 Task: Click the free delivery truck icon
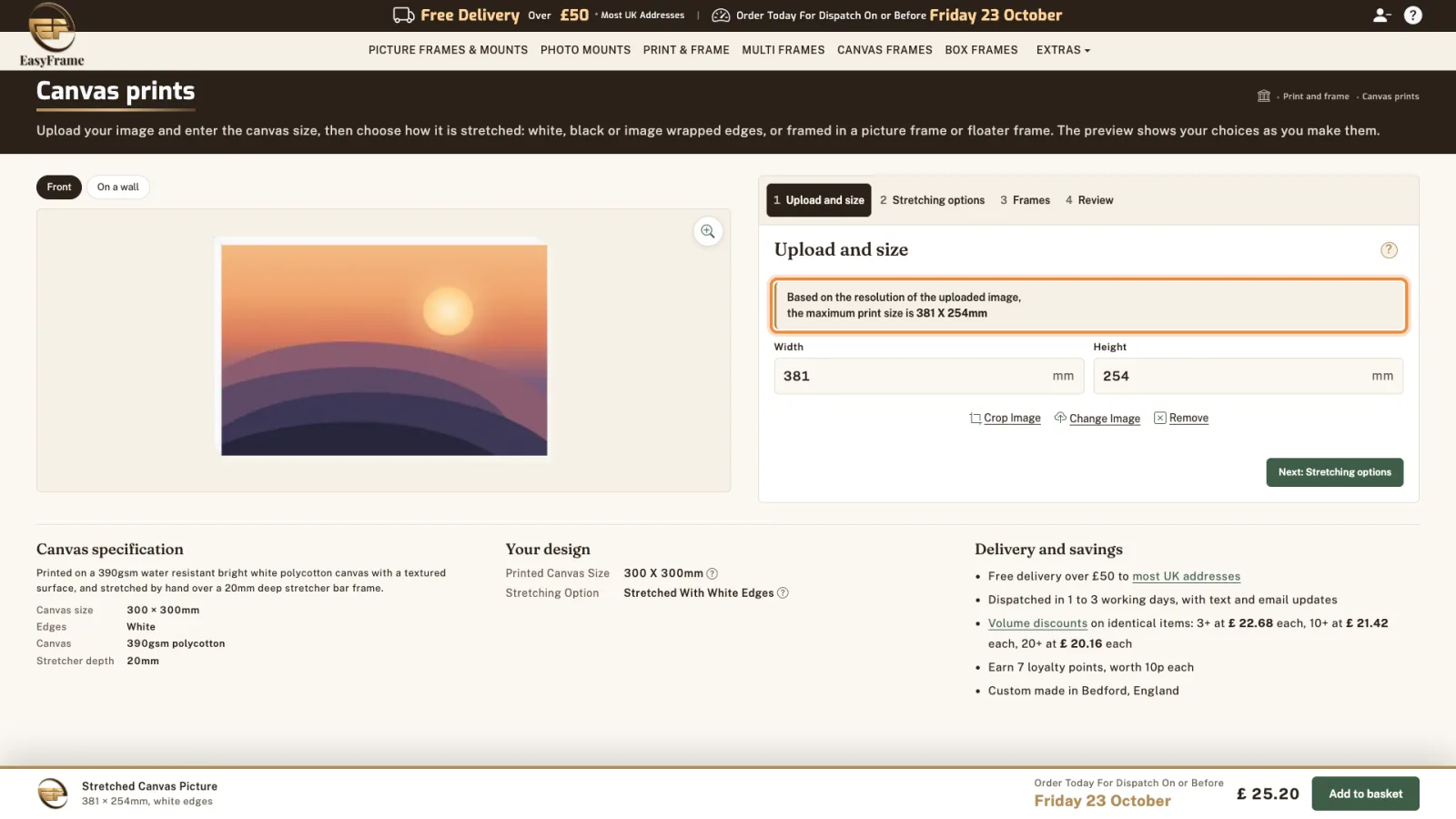403,15
